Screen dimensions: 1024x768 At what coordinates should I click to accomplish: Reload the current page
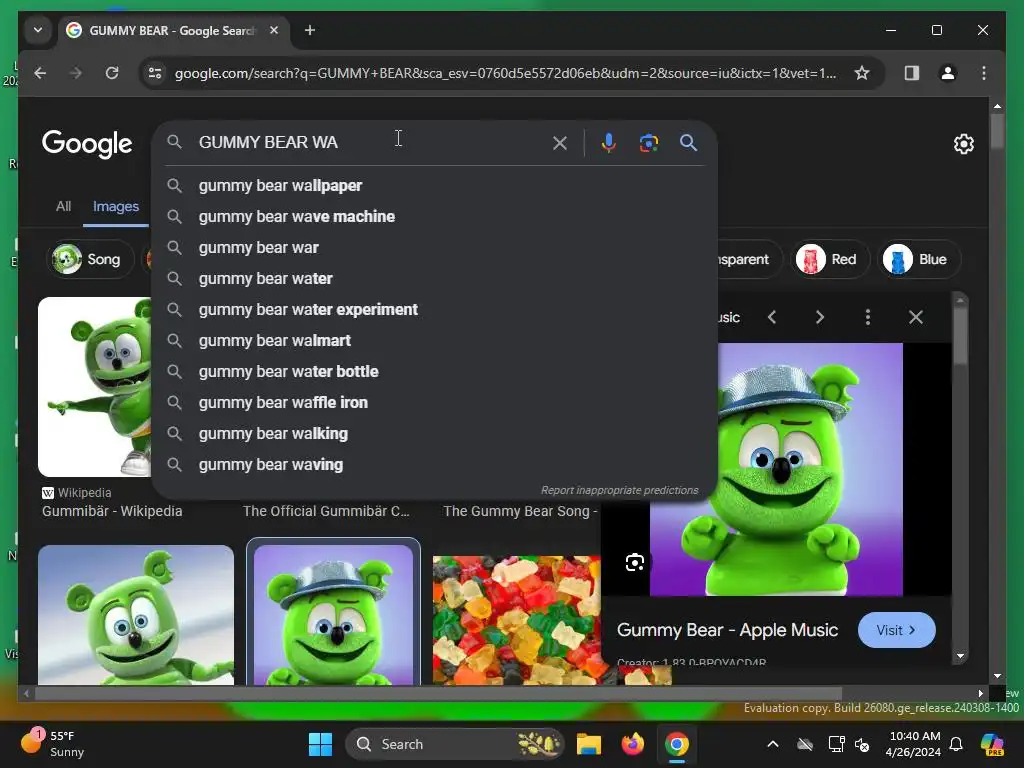pos(112,73)
